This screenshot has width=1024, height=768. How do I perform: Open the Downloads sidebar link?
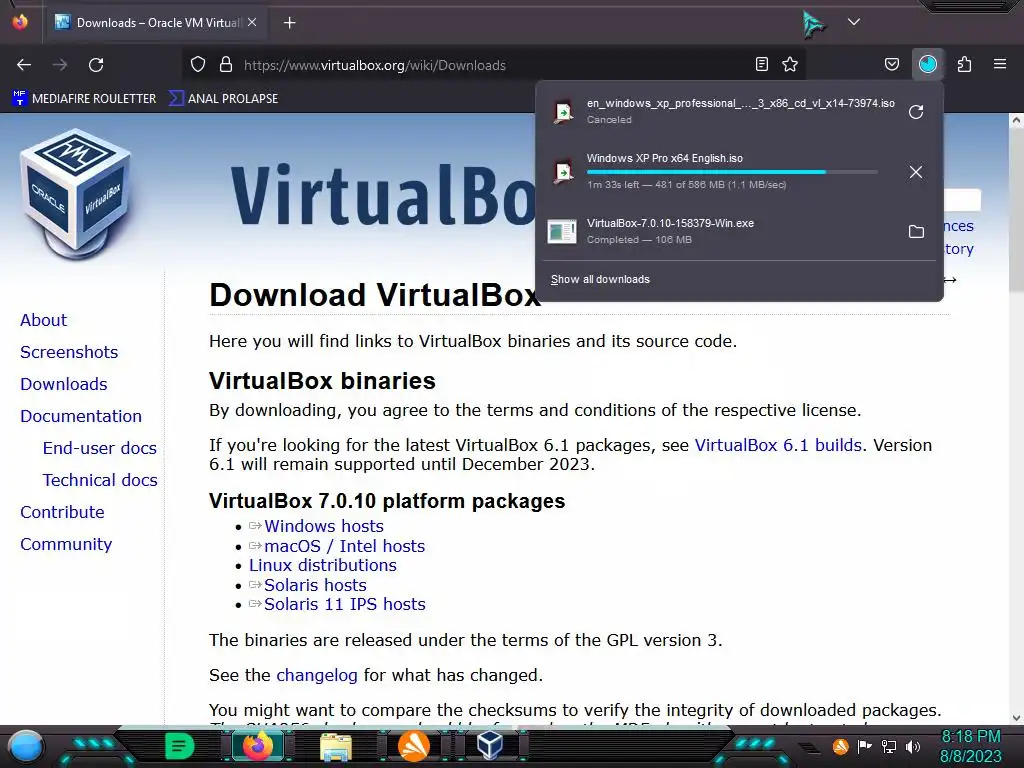(x=63, y=384)
